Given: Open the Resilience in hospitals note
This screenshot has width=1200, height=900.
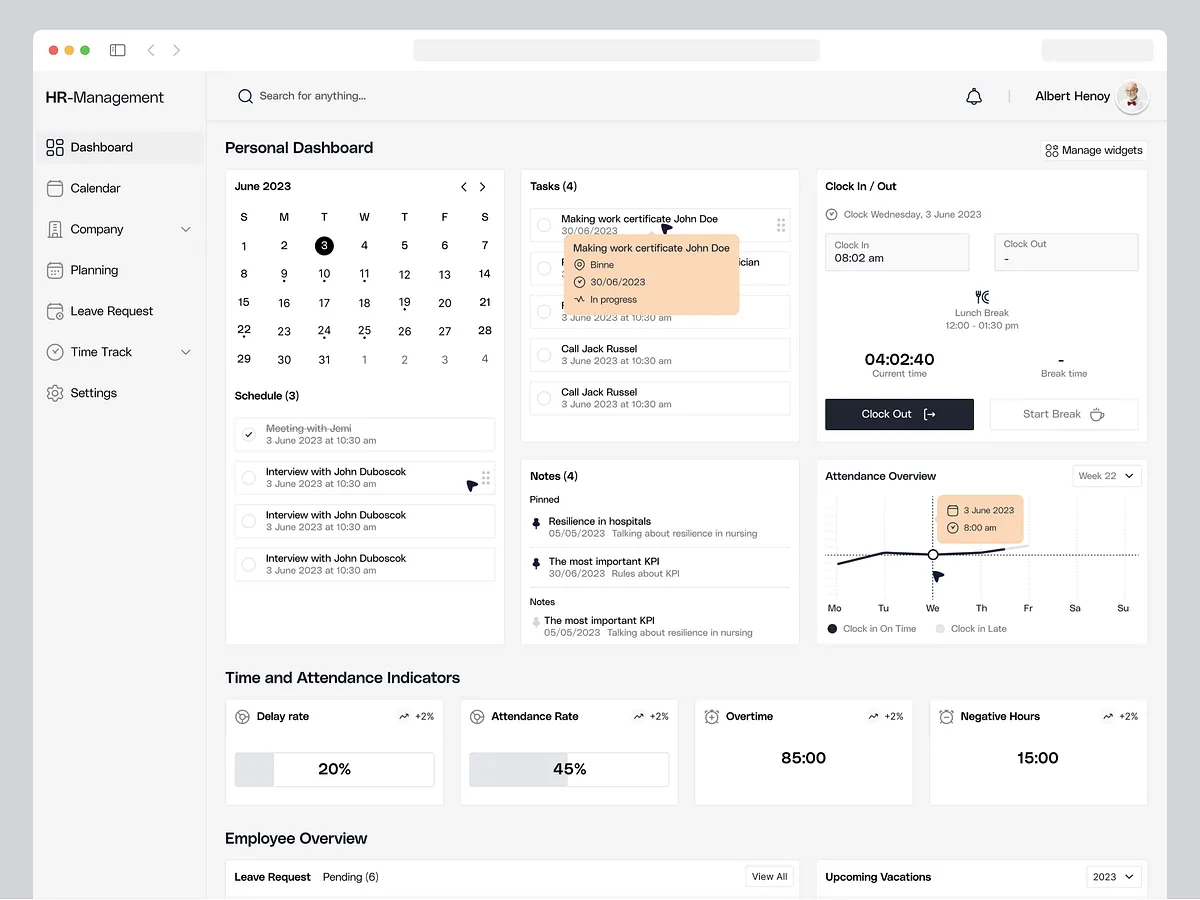Looking at the screenshot, I should pyautogui.click(x=660, y=527).
